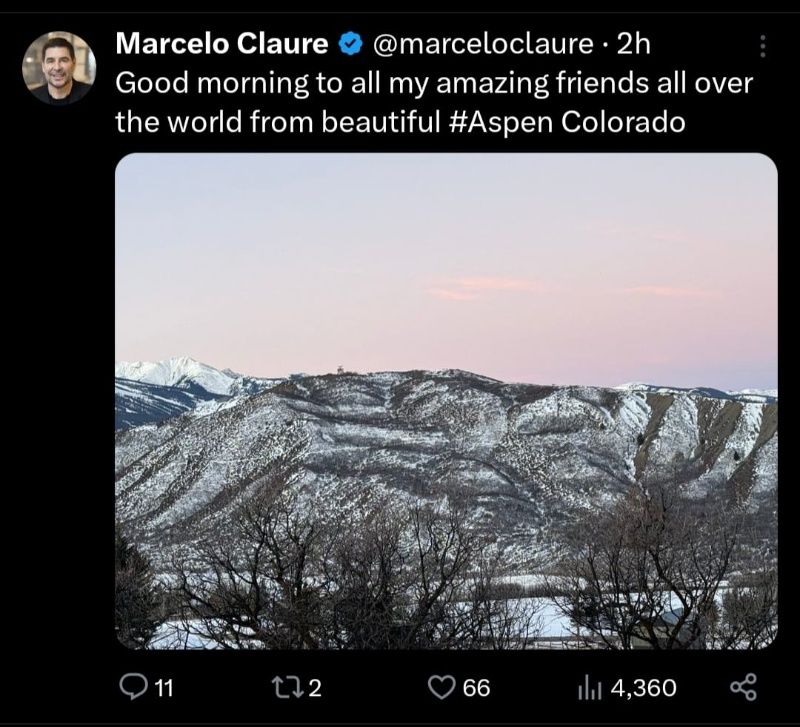Like the post with the heart icon
The height and width of the screenshot is (727, 800).
pos(441,687)
